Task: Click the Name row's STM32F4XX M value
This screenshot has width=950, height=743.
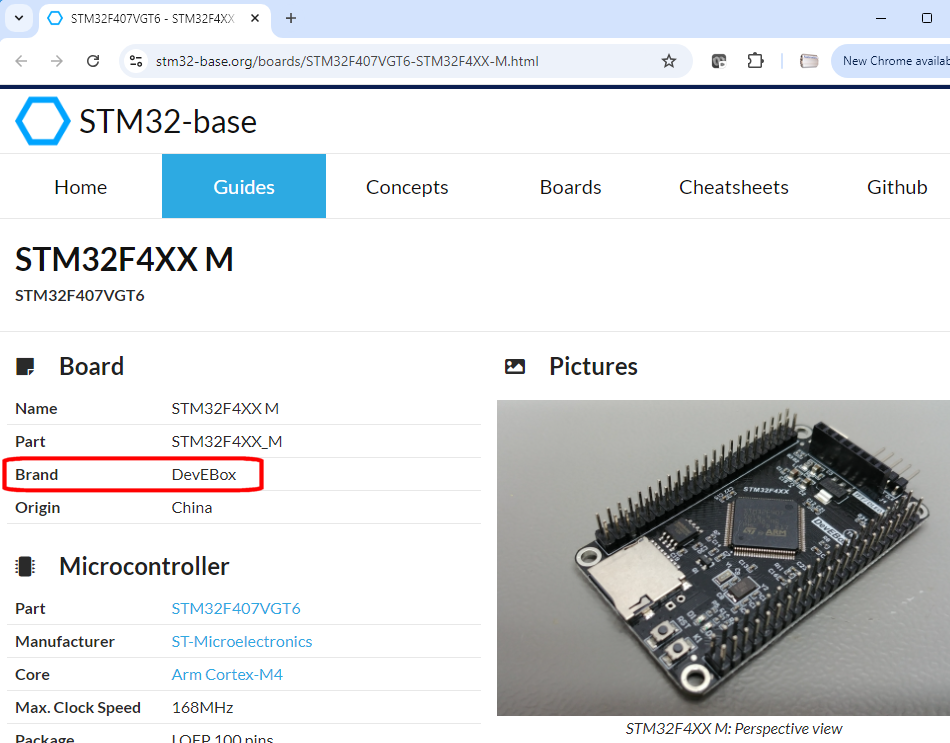Action: (x=225, y=408)
